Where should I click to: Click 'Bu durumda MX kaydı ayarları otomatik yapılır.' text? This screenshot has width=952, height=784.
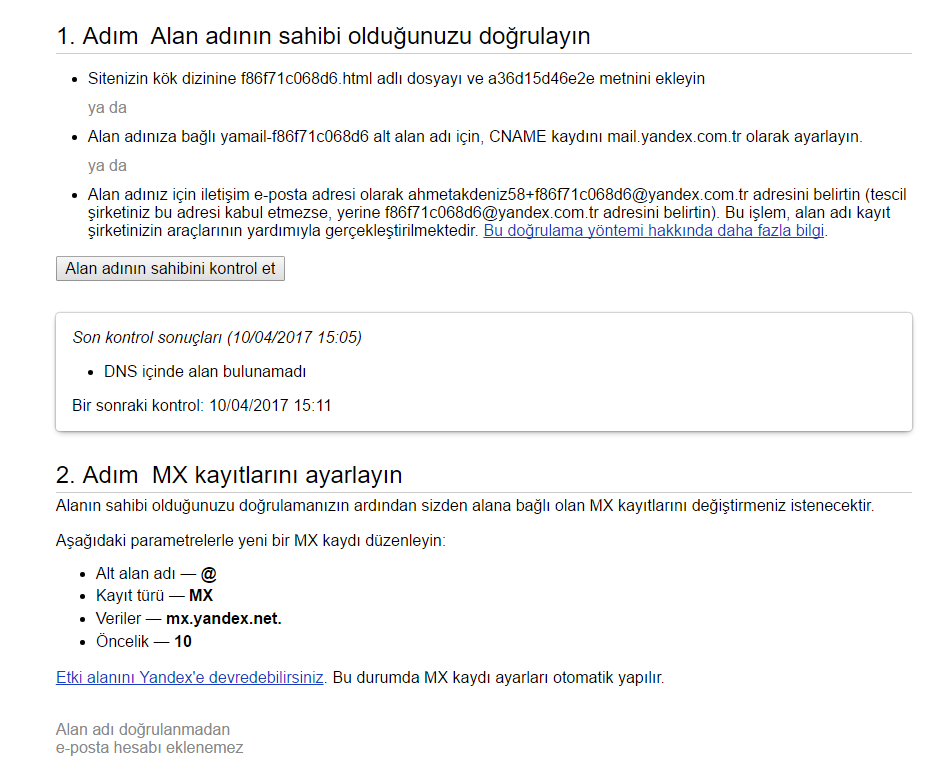coord(498,677)
